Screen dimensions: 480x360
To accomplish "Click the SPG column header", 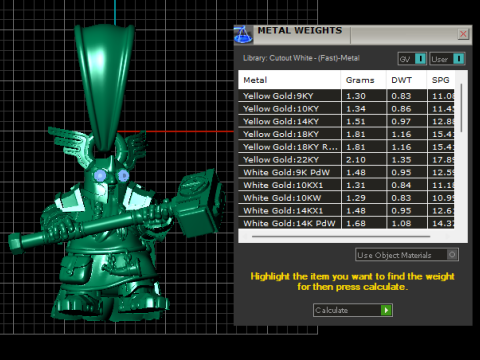I will click(441, 80).
